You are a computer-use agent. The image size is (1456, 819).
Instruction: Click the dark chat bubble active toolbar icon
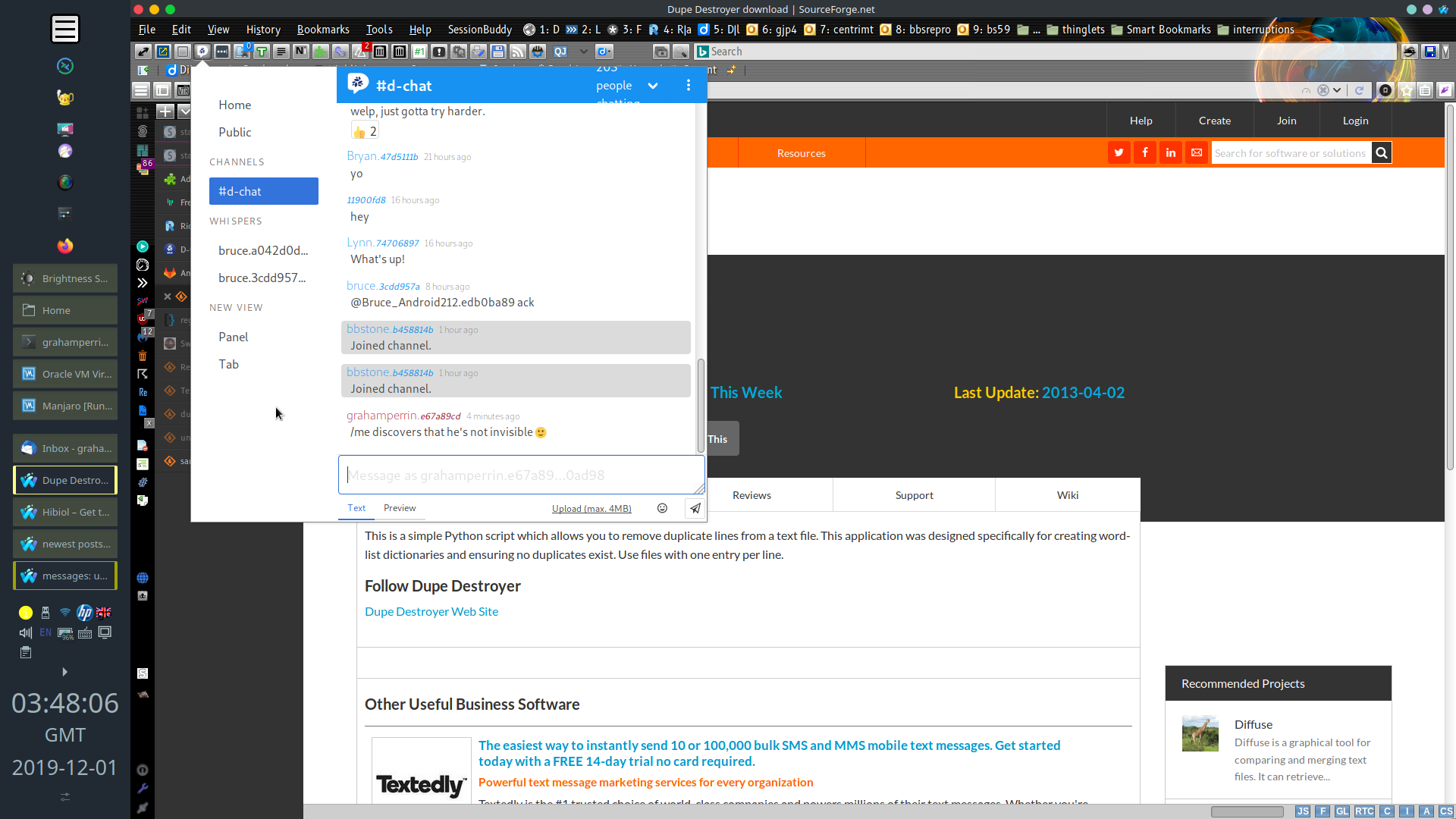202,52
